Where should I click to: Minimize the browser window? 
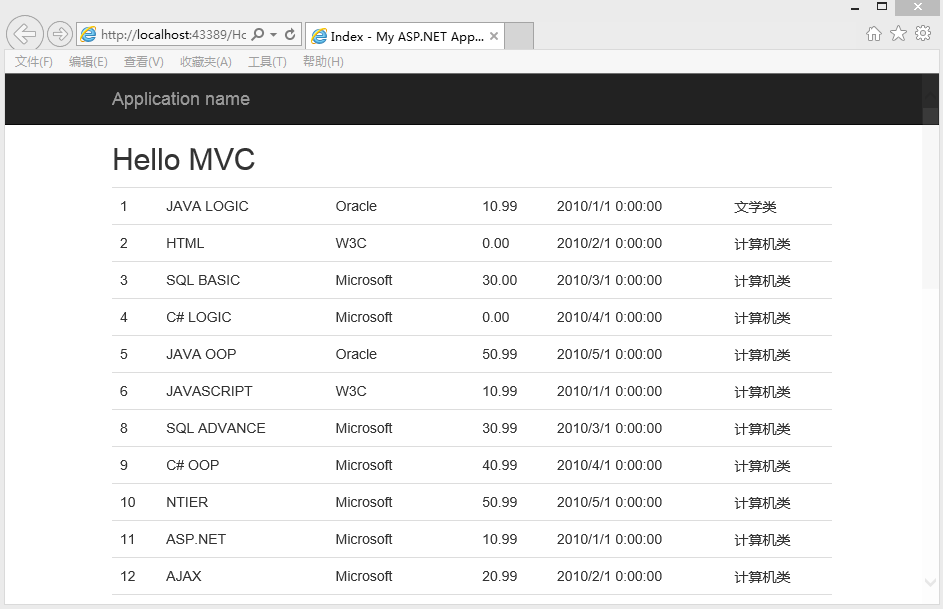855,8
